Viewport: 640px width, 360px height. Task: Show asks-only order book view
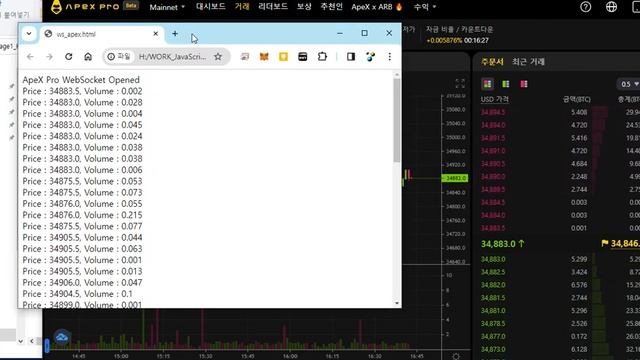(524, 84)
